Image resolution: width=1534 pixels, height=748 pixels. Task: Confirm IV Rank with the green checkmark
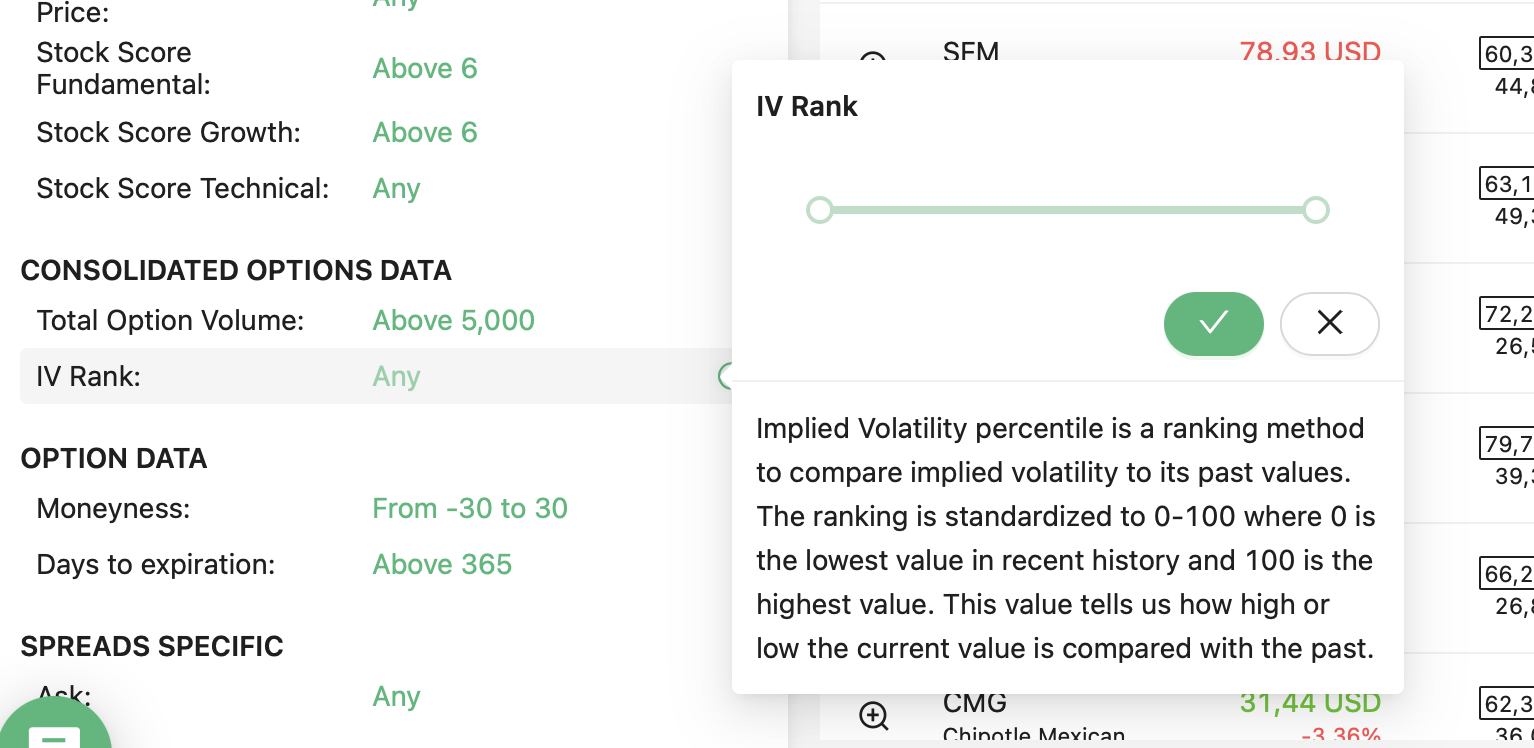[x=1213, y=323]
